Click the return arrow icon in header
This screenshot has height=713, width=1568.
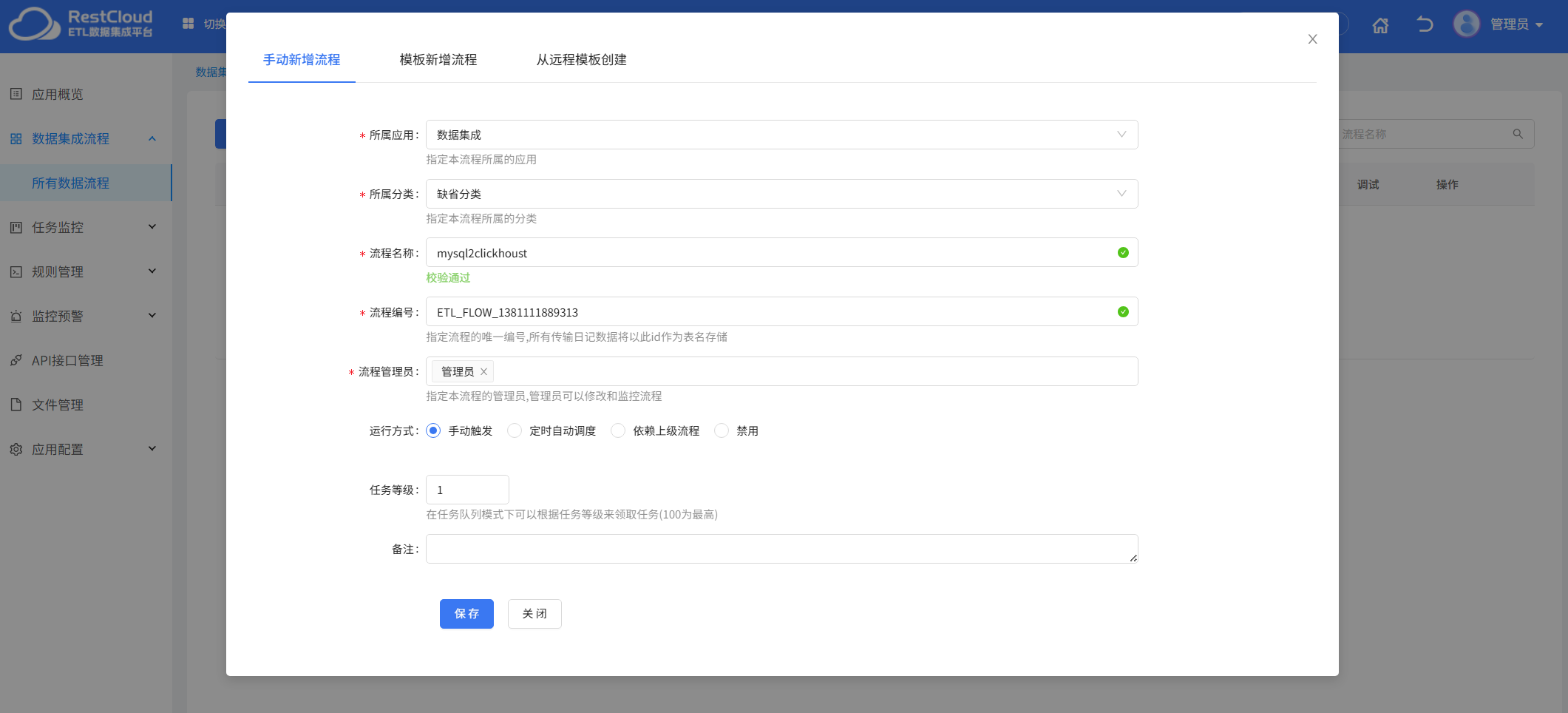pos(1425,24)
